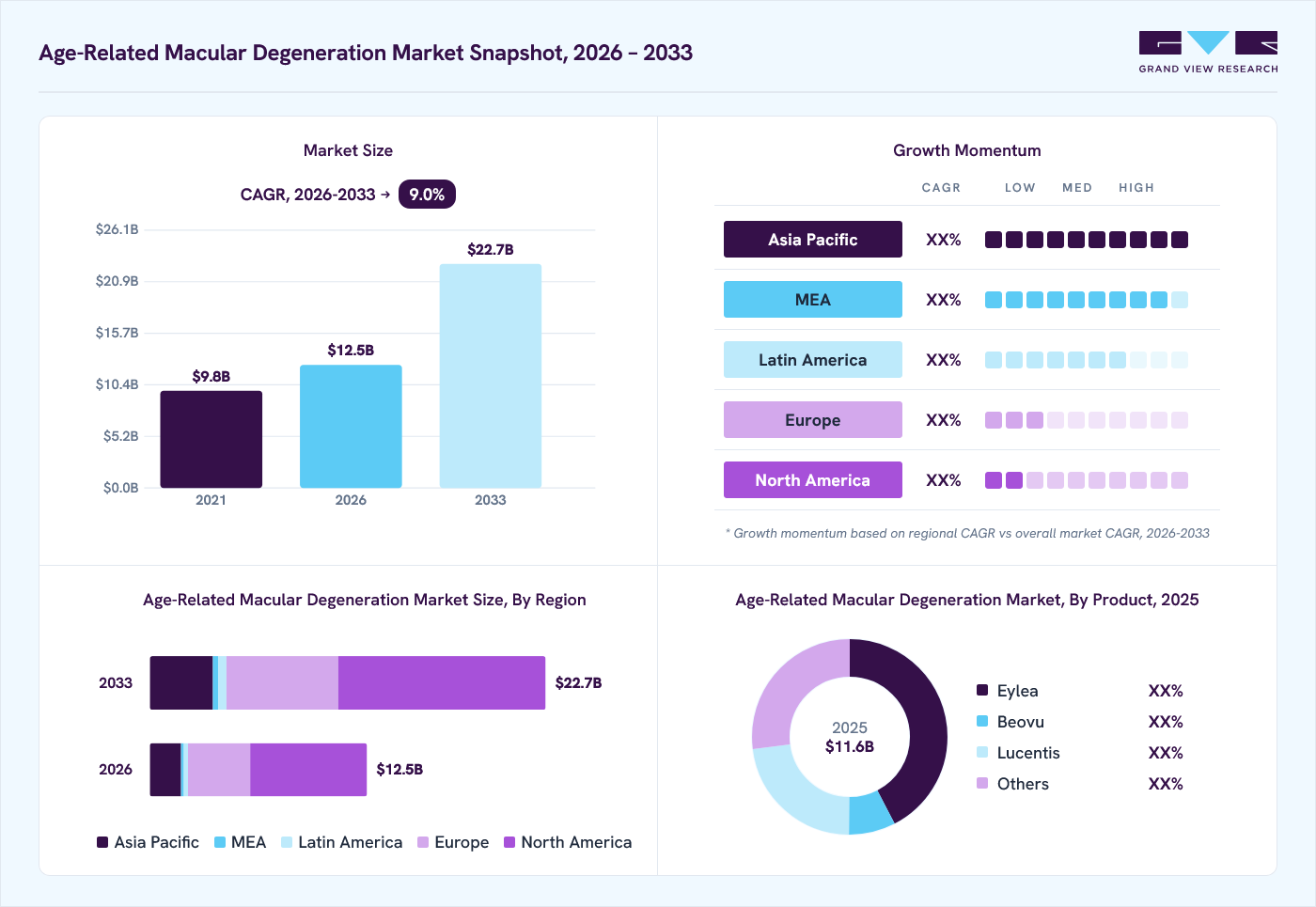Select the Europe region label in Growth Momentum
Viewport: 1316px width, 907px height.
(813, 420)
